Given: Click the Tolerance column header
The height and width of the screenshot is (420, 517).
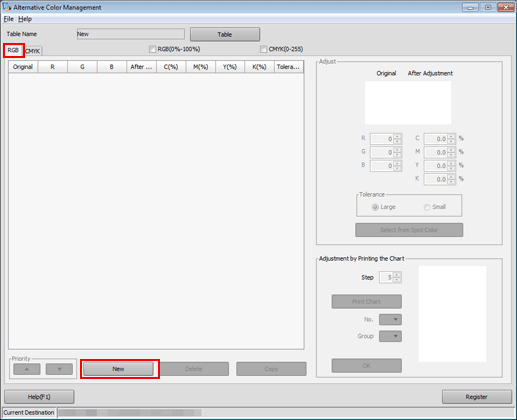Looking at the screenshot, I should coord(289,67).
